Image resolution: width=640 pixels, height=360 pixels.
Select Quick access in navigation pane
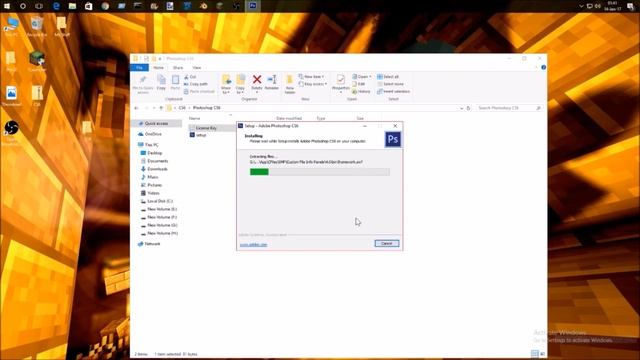click(156, 123)
